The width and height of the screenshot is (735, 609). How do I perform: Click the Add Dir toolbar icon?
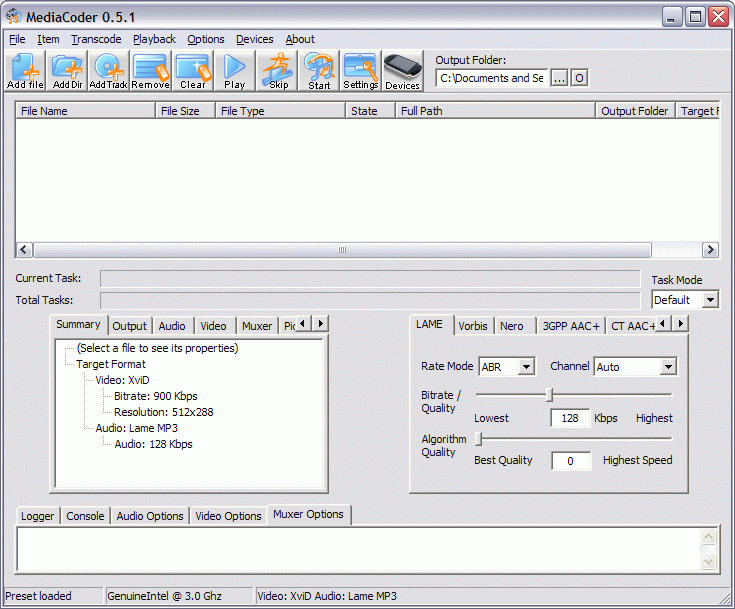[x=67, y=71]
